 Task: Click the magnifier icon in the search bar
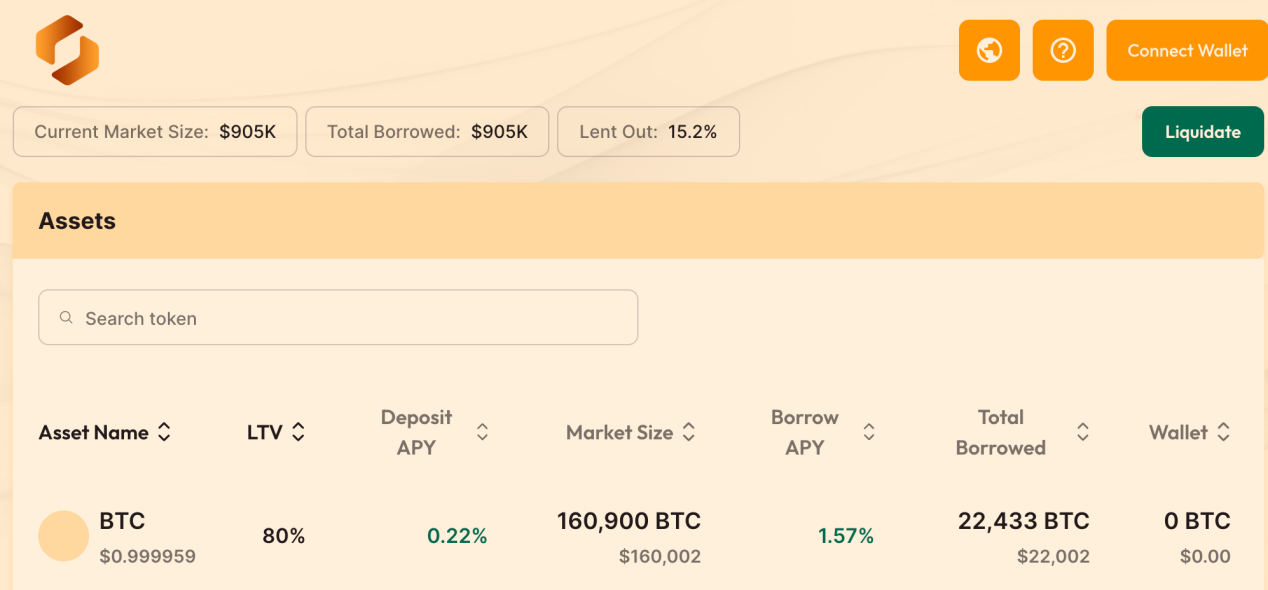pyautogui.click(x=65, y=317)
